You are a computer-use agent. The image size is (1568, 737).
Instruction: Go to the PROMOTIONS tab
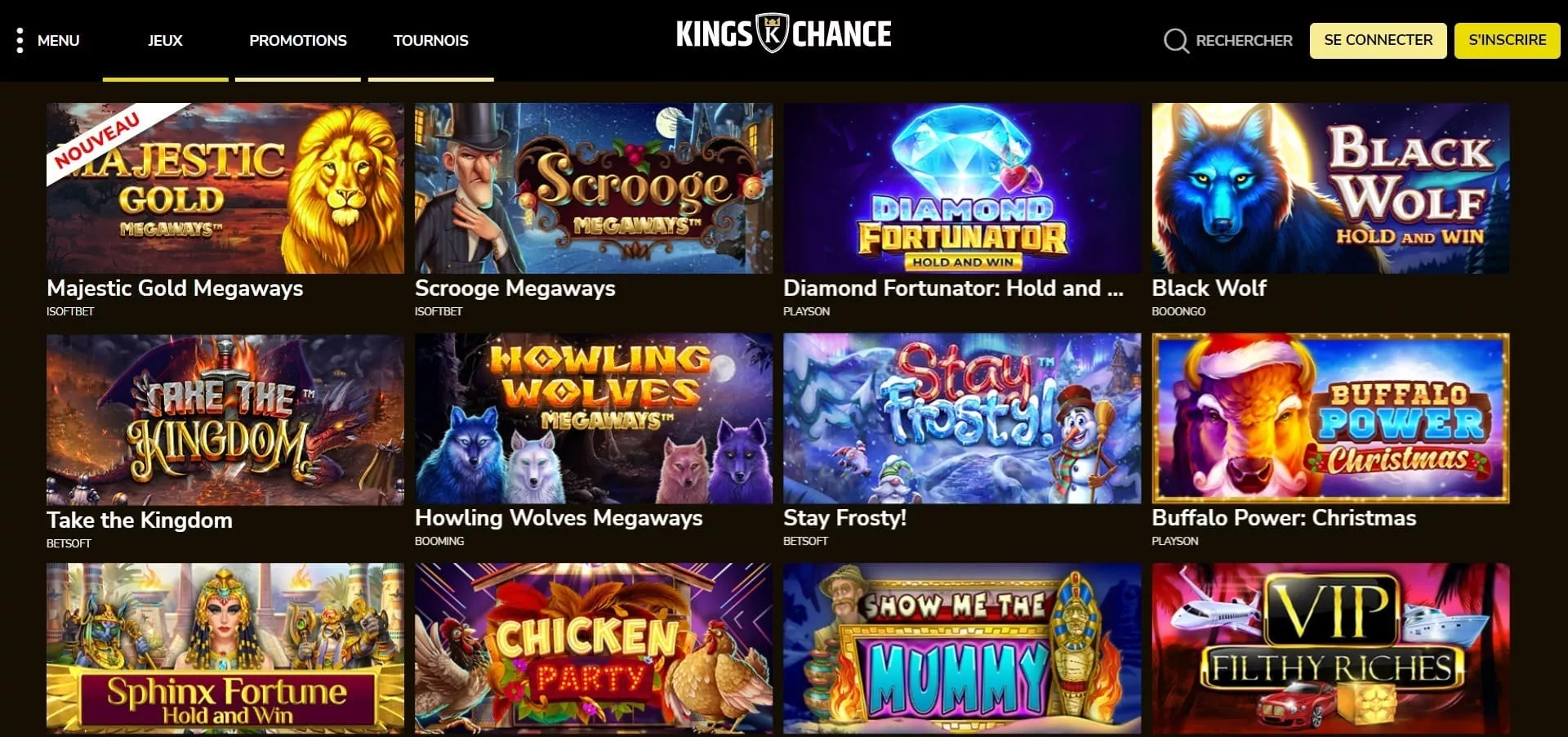(x=298, y=41)
